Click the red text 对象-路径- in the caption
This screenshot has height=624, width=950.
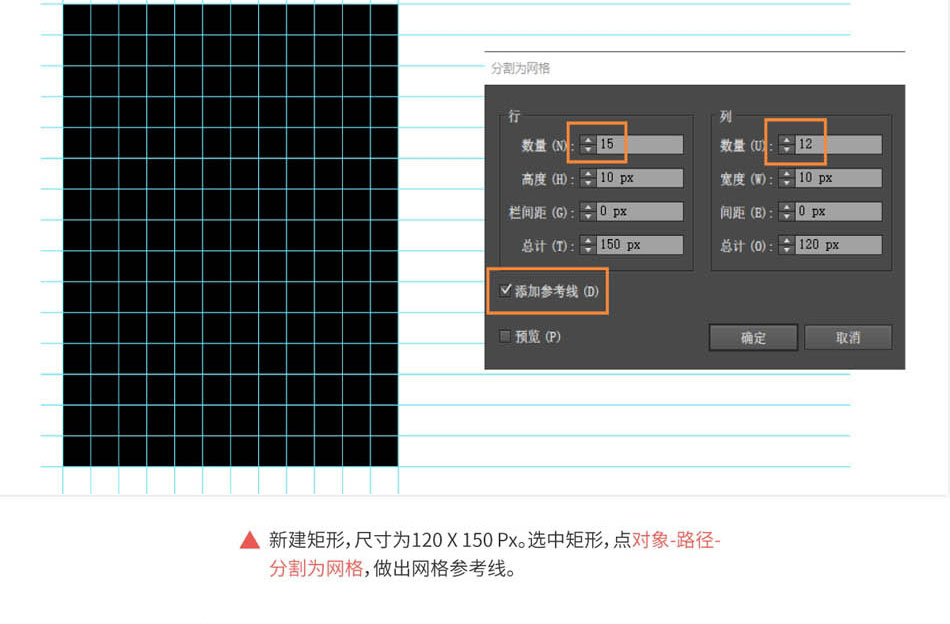[676, 540]
